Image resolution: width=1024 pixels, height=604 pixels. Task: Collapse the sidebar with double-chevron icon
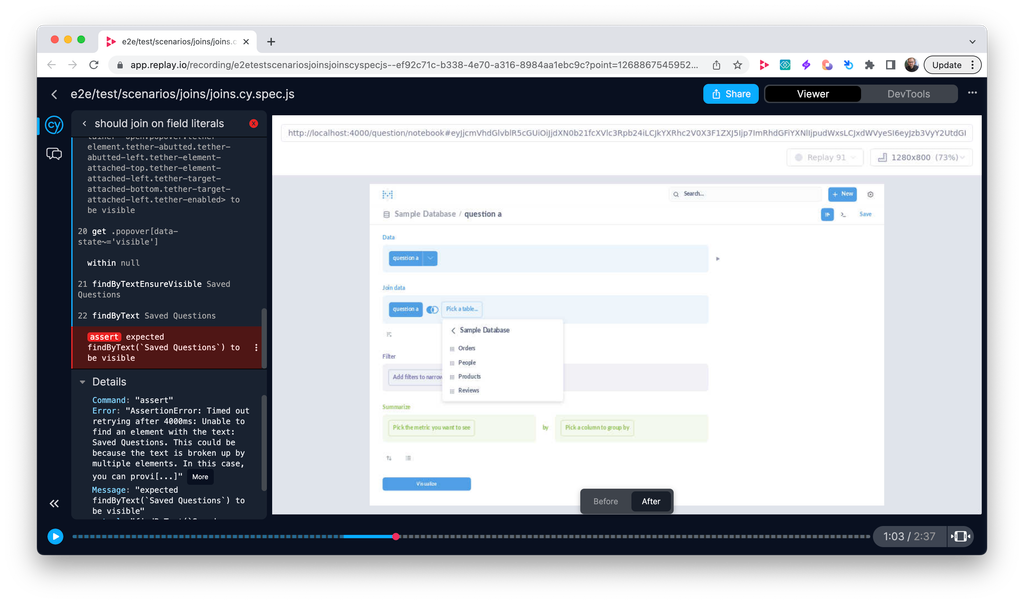point(54,503)
